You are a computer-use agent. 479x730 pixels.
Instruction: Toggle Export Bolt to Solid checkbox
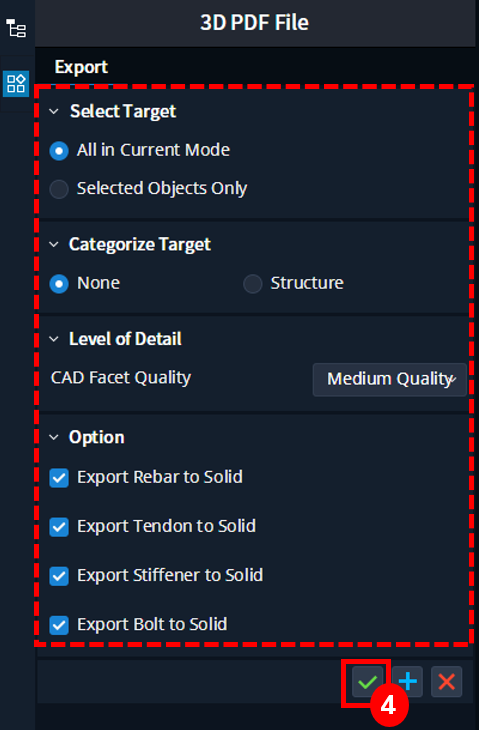coord(59,625)
